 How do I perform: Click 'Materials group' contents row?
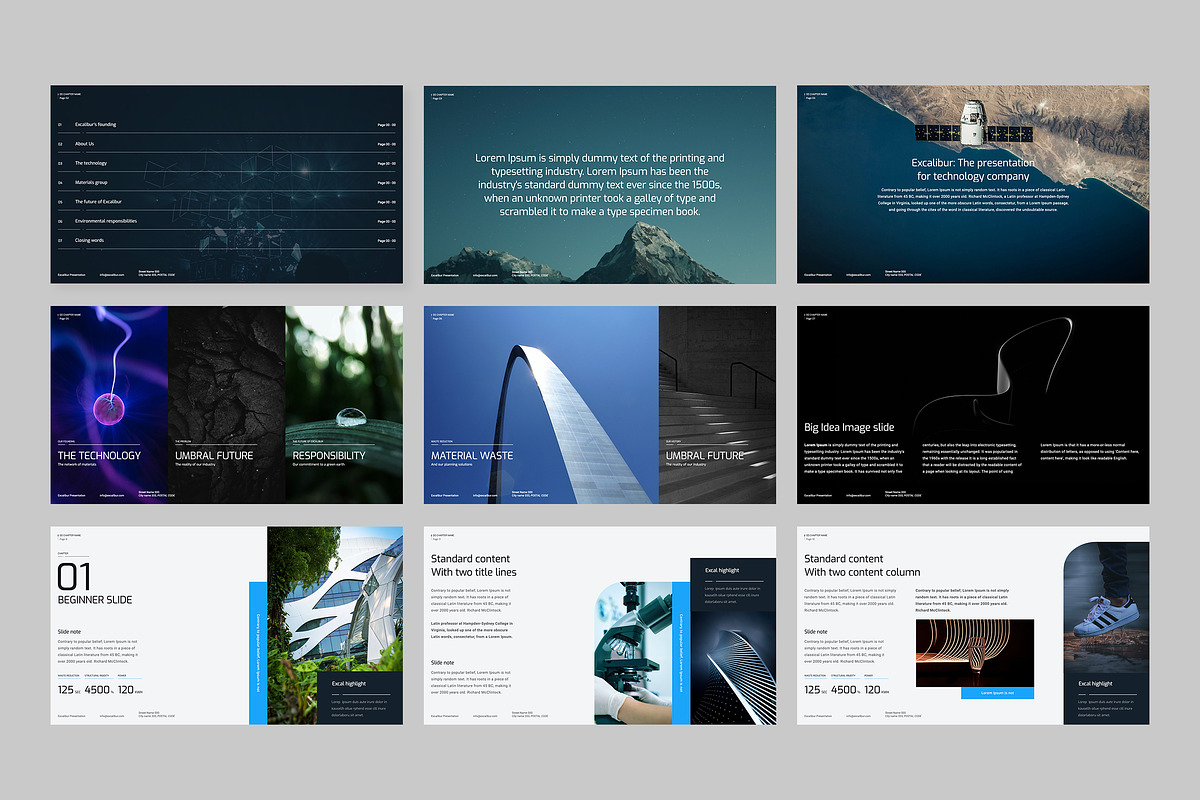[x=227, y=183]
